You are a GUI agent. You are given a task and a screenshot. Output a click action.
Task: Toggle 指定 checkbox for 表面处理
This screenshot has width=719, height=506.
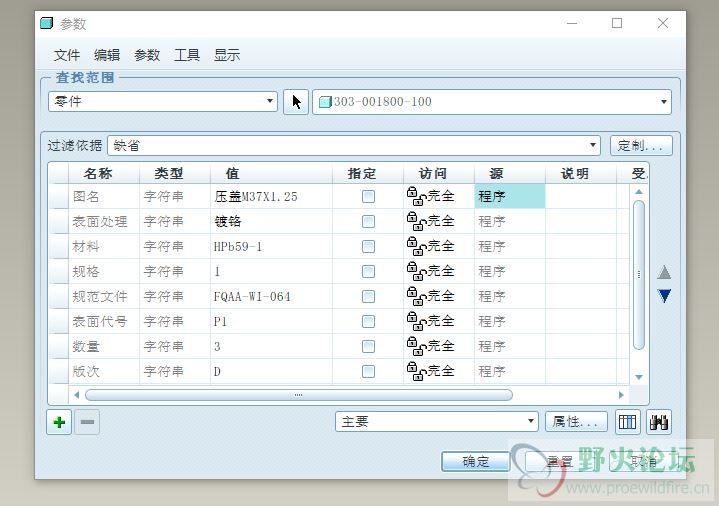[368, 222]
